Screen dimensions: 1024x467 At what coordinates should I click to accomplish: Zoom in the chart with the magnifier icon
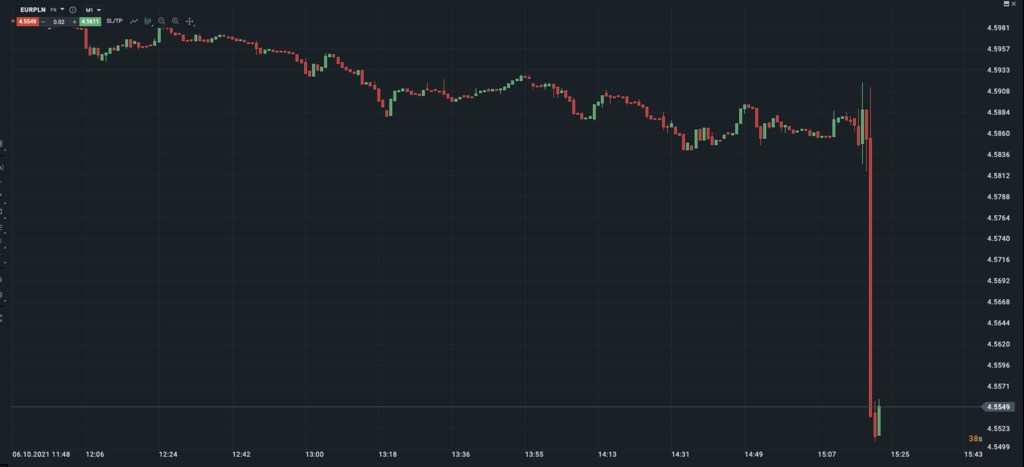[176, 21]
